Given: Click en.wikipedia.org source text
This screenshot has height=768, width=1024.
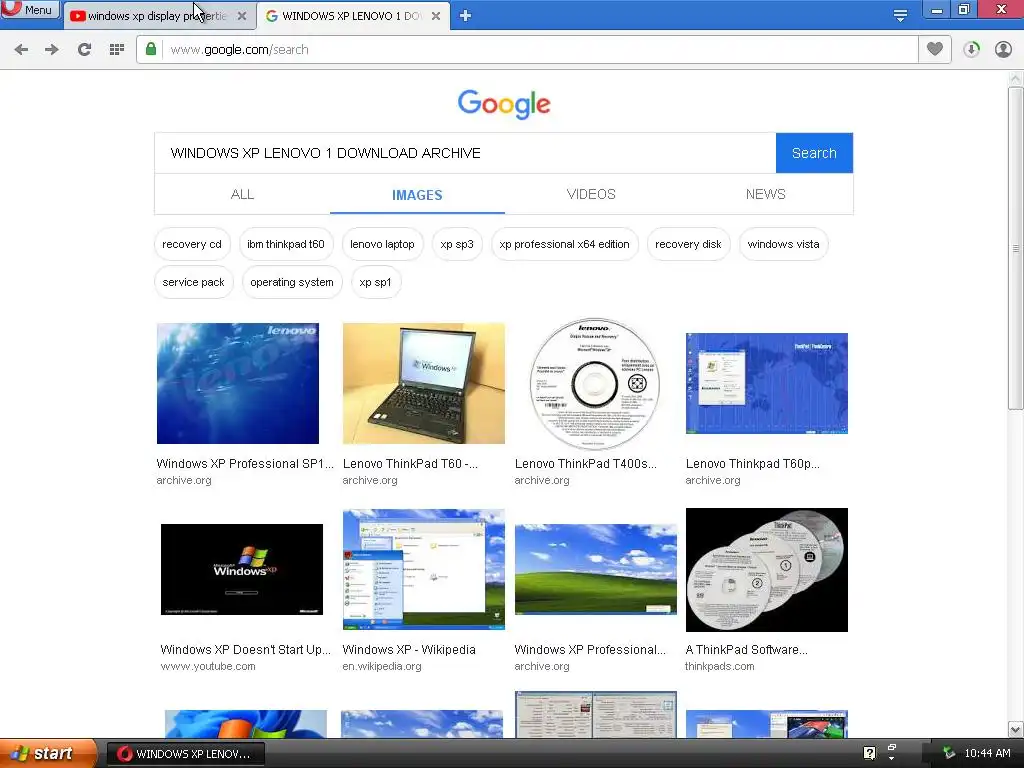Looking at the screenshot, I should [x=382, y=666].
